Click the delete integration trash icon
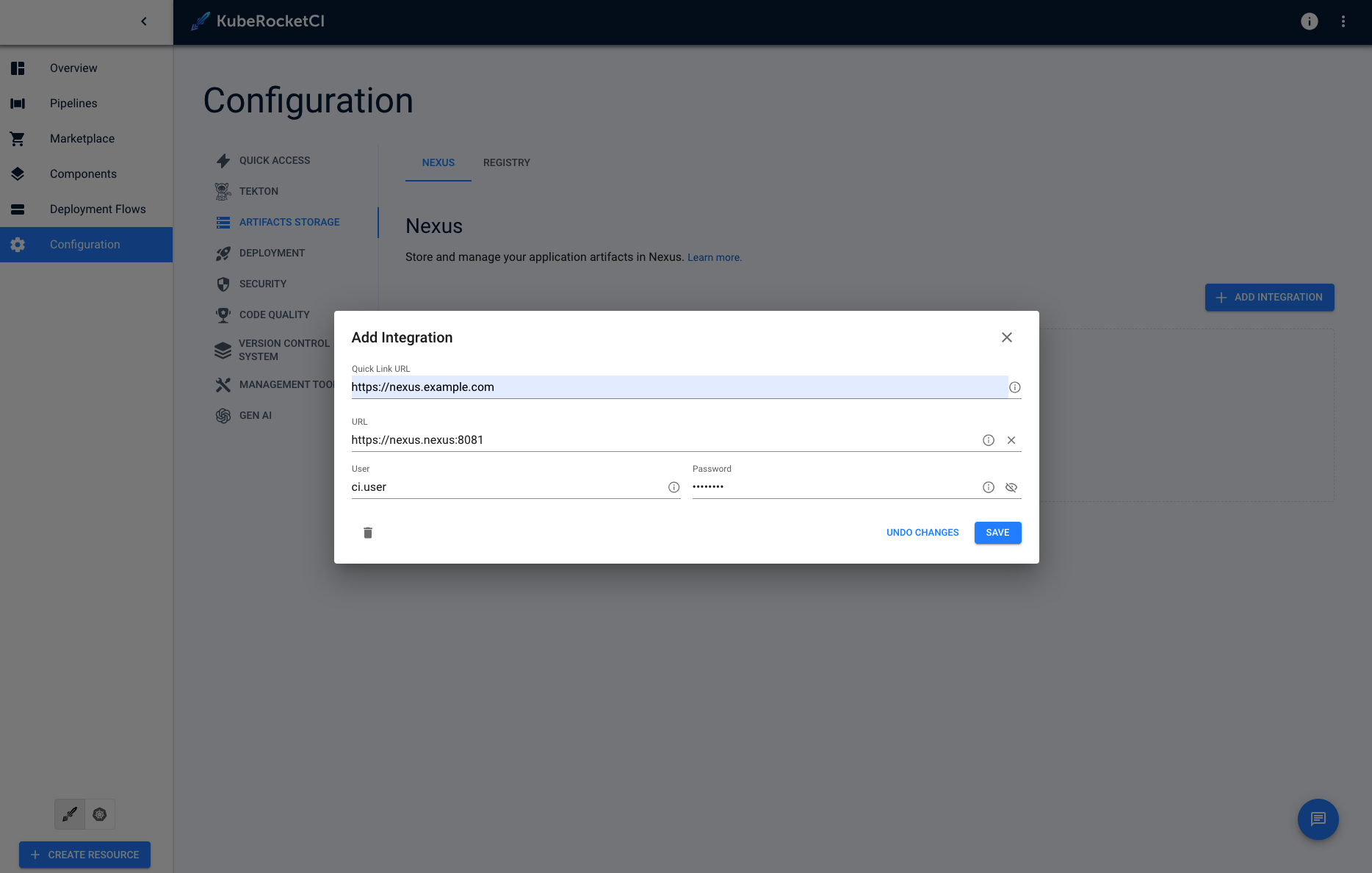Image resolution: width=1372 pixels, height=873 pixels. pos(367,532)
